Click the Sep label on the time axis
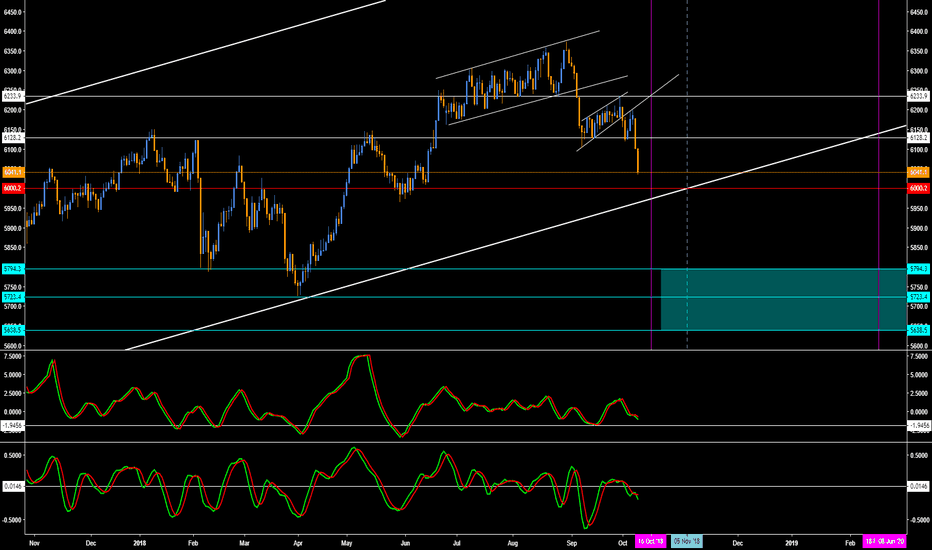The width and height of the screenshot is (932, 550). [x=572, y=543]
